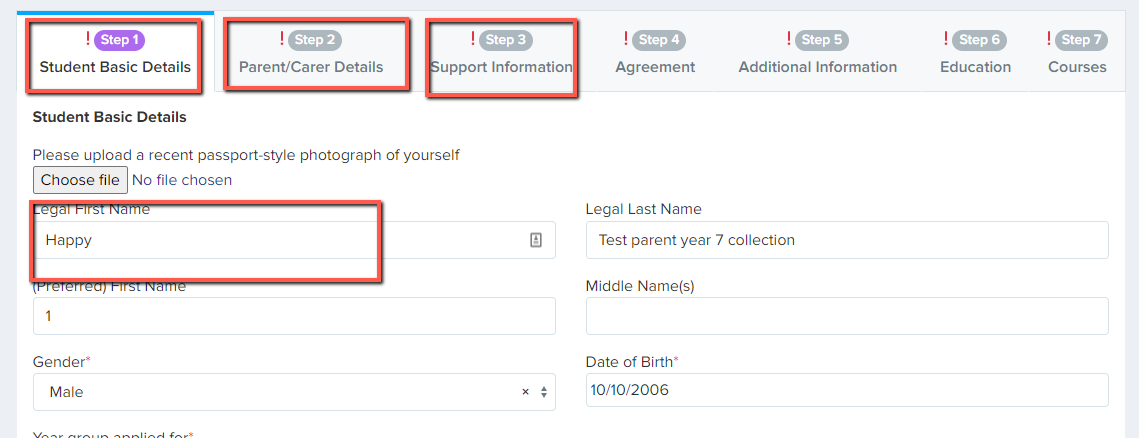
Task: Focus the Middle Name(s) text box
Action: click(x=847, y=316)
